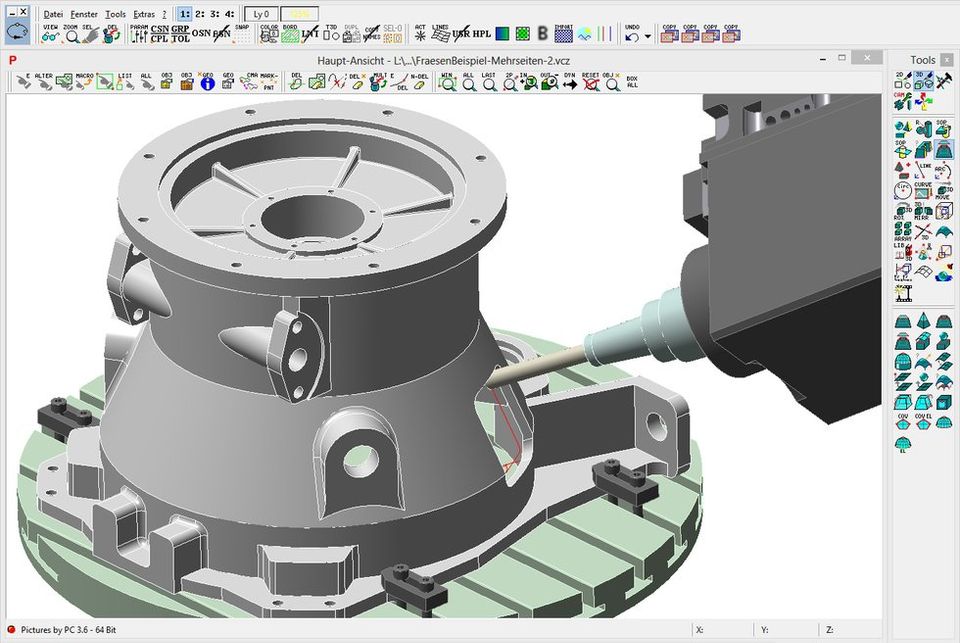The image size is (960, 643).
Task: Click the Ly 0 layer field
Action: coord(261,13)
